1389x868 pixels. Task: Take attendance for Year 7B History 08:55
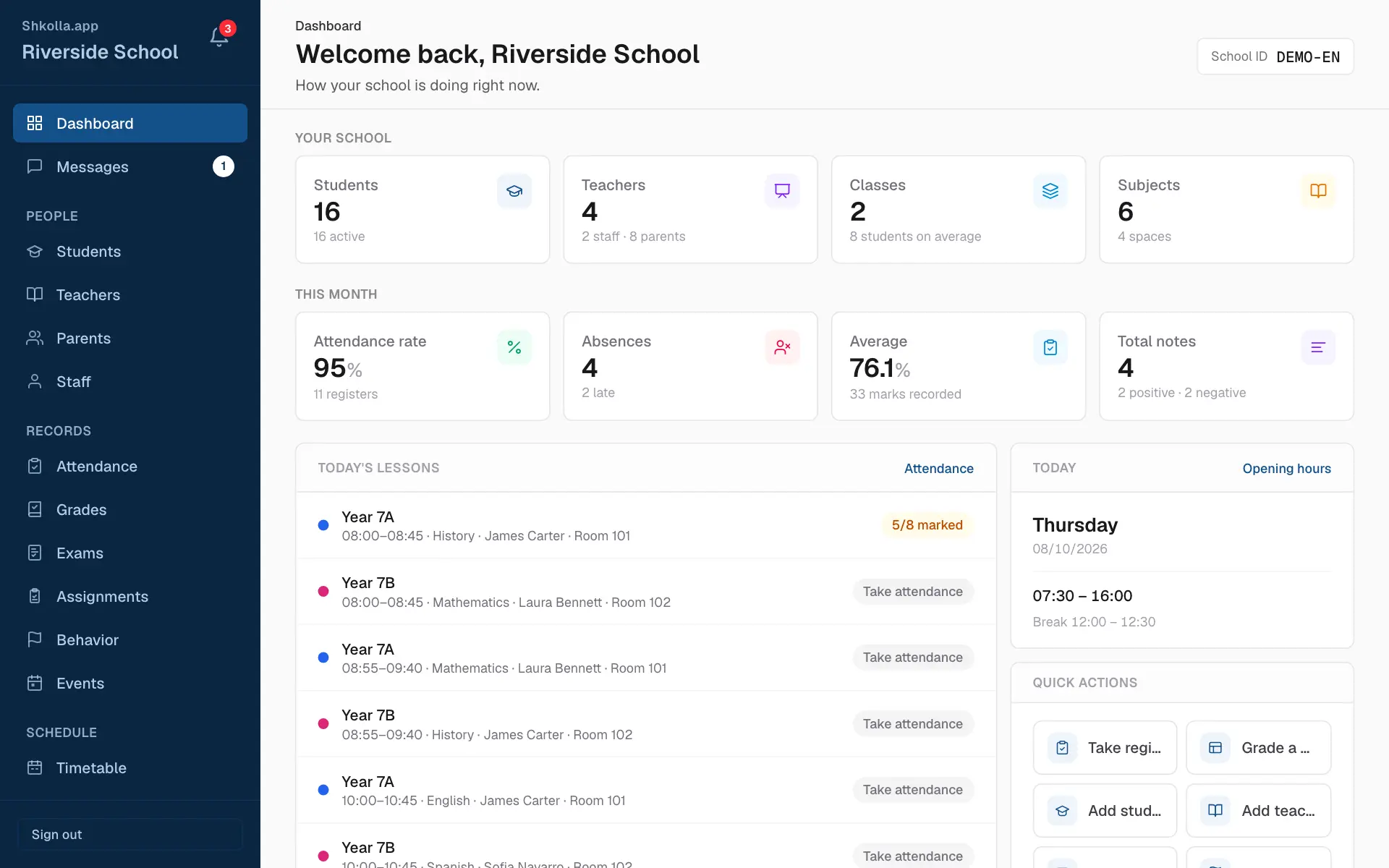[913, 723]
